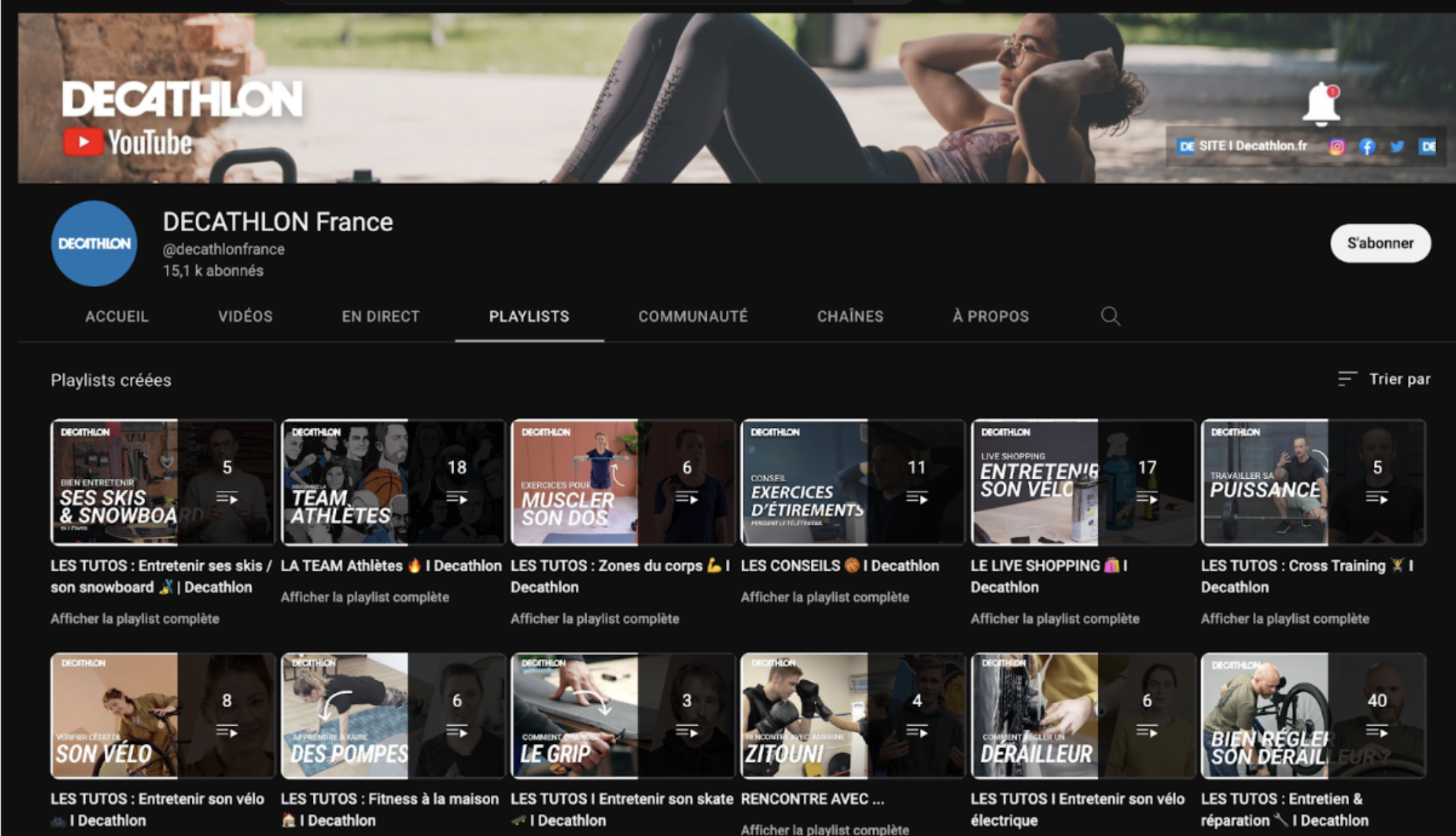Click playlist queue icon on Muscler son dos
The image size is (1456, 836).
click(687, 498)
